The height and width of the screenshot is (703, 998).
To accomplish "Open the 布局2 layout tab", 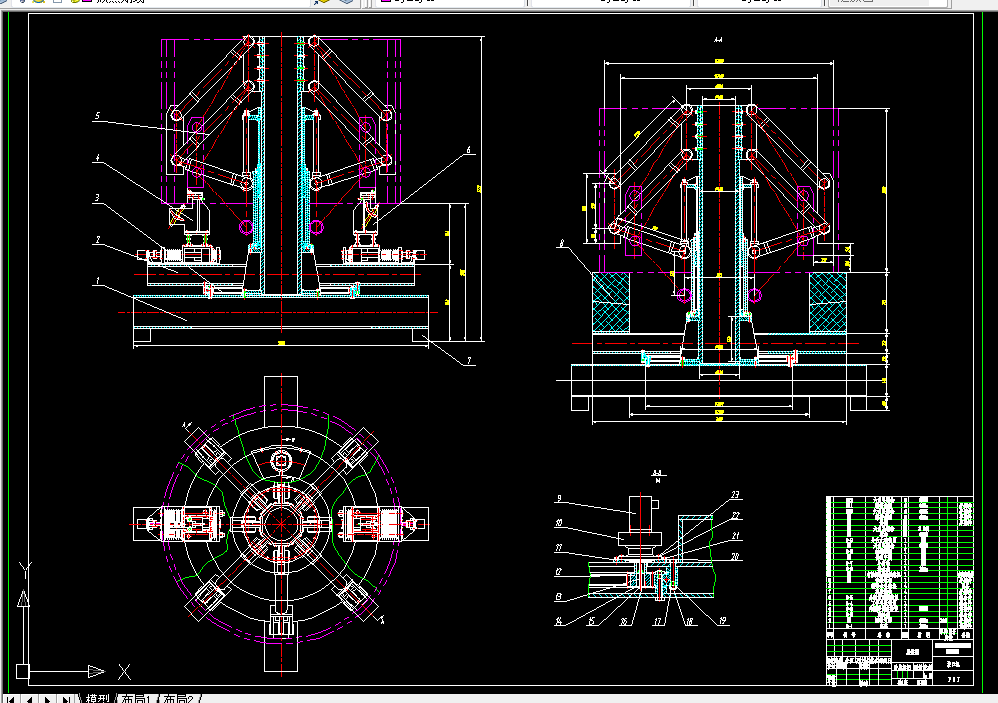I will click(x=179, y=699).
